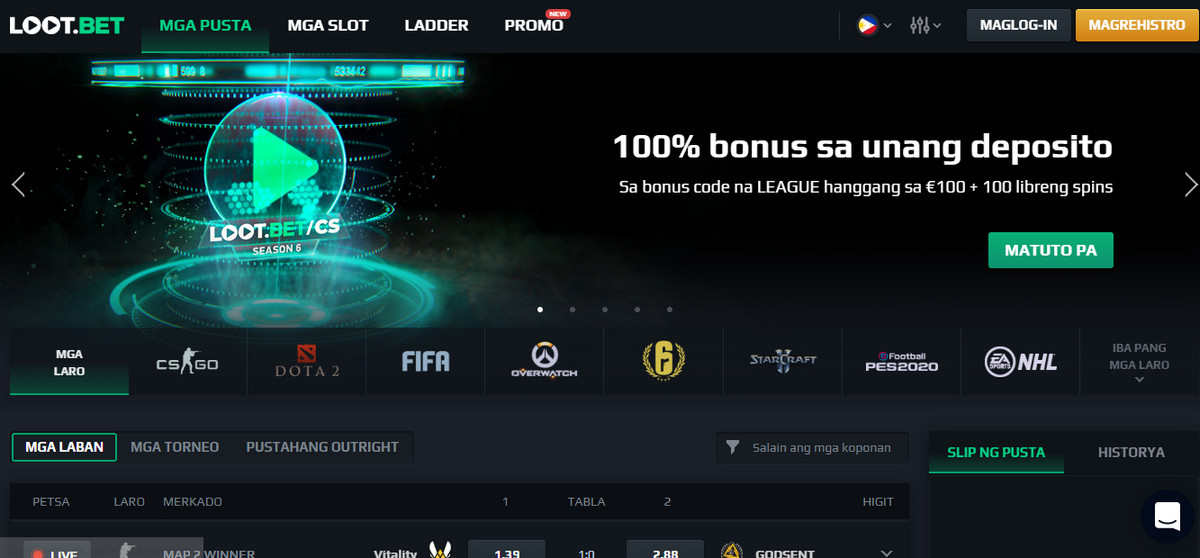Image resolution: width=1200 pixels, height=558 pixels.
Task: Select the Overwatch game icon
Action: coord(544,362)
